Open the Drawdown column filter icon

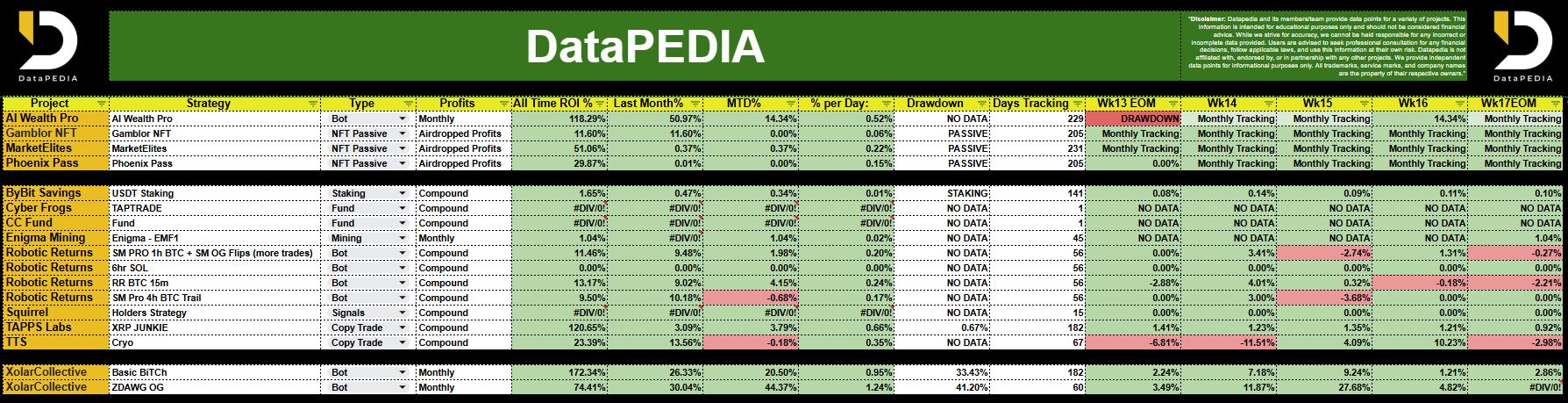click(982, 104)
